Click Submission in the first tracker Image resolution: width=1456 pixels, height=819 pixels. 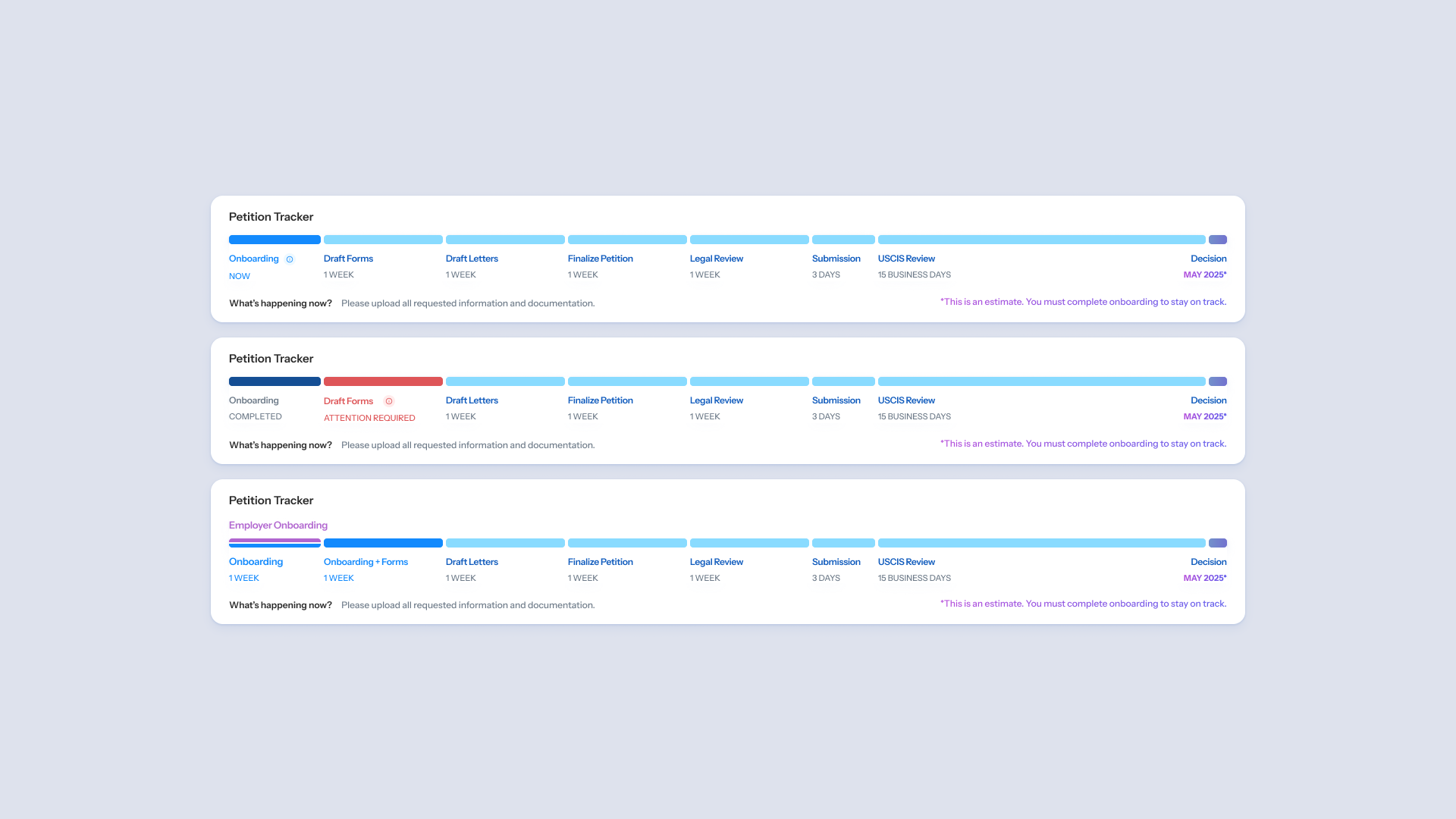[836, 259]
